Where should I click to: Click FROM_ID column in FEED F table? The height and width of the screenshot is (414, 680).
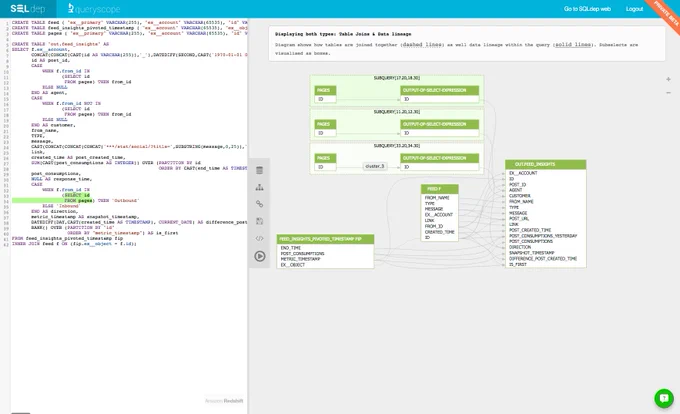[434, 226]
